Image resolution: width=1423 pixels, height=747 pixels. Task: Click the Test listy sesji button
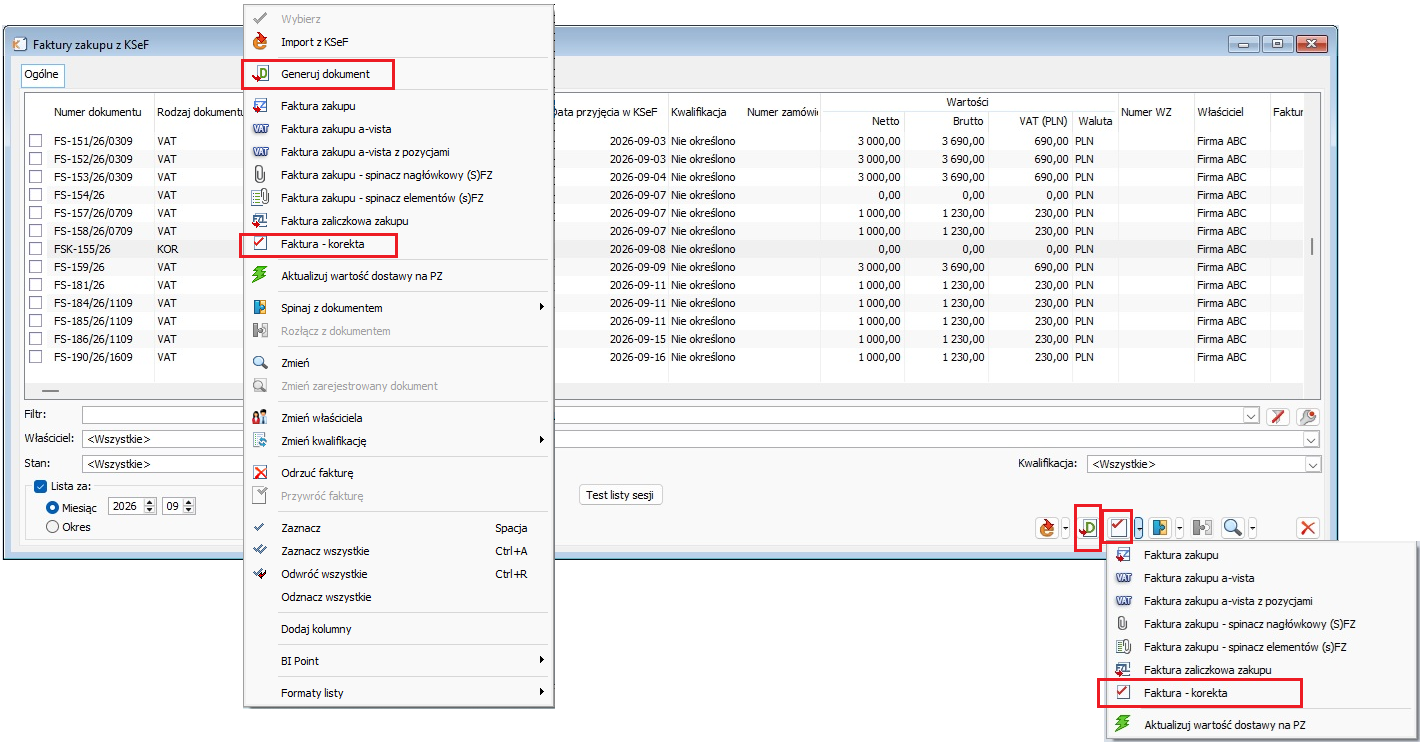tap(621, 496)
